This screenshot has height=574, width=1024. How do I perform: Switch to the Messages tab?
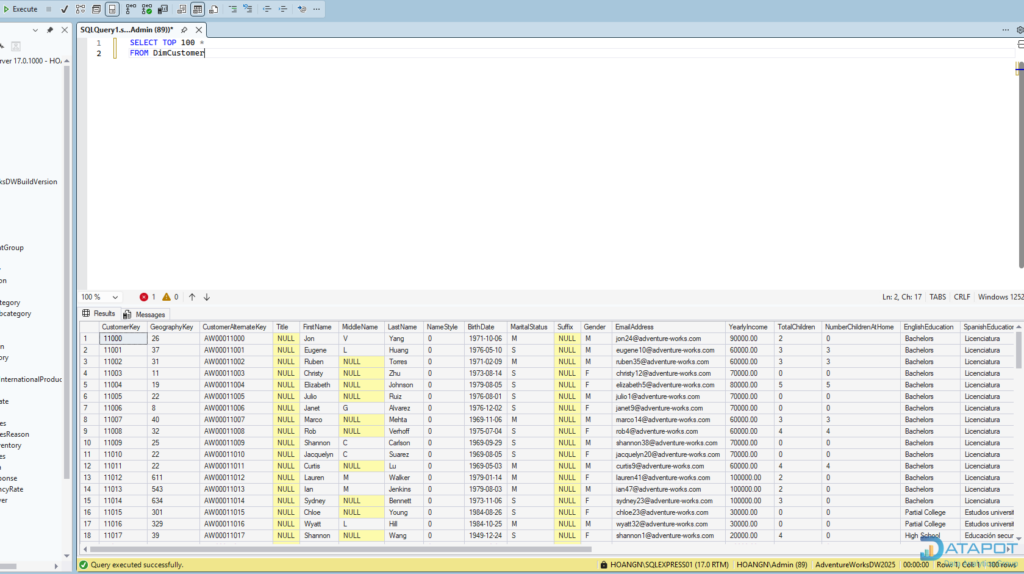144,314
